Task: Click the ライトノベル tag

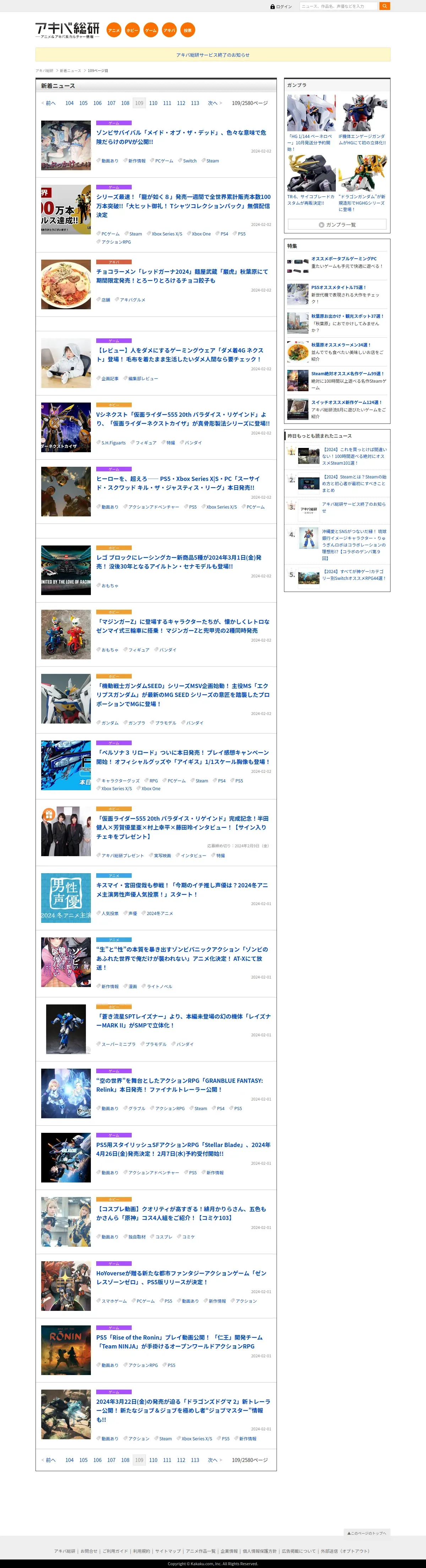Action: click(x=159, y=987)
